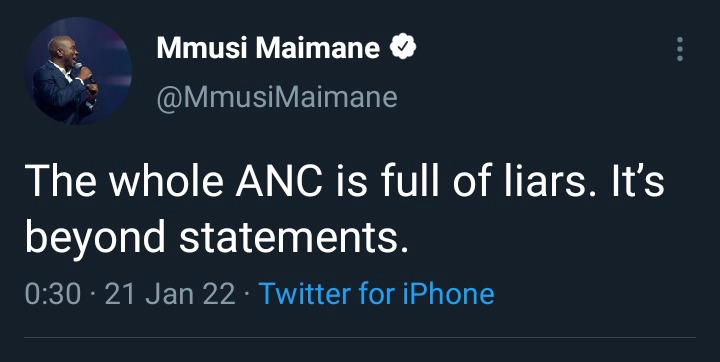Click the divider line below the tweet
This screenshot has width=720, height=362.
point(360,338)
